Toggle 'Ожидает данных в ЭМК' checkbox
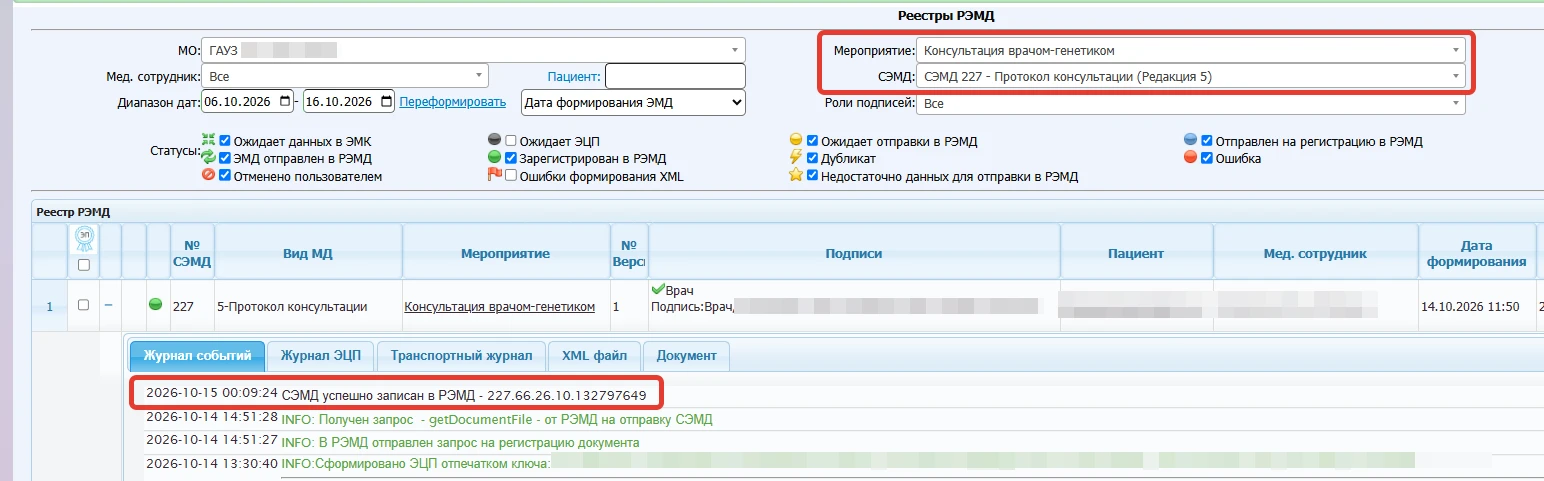 point(226,142)
